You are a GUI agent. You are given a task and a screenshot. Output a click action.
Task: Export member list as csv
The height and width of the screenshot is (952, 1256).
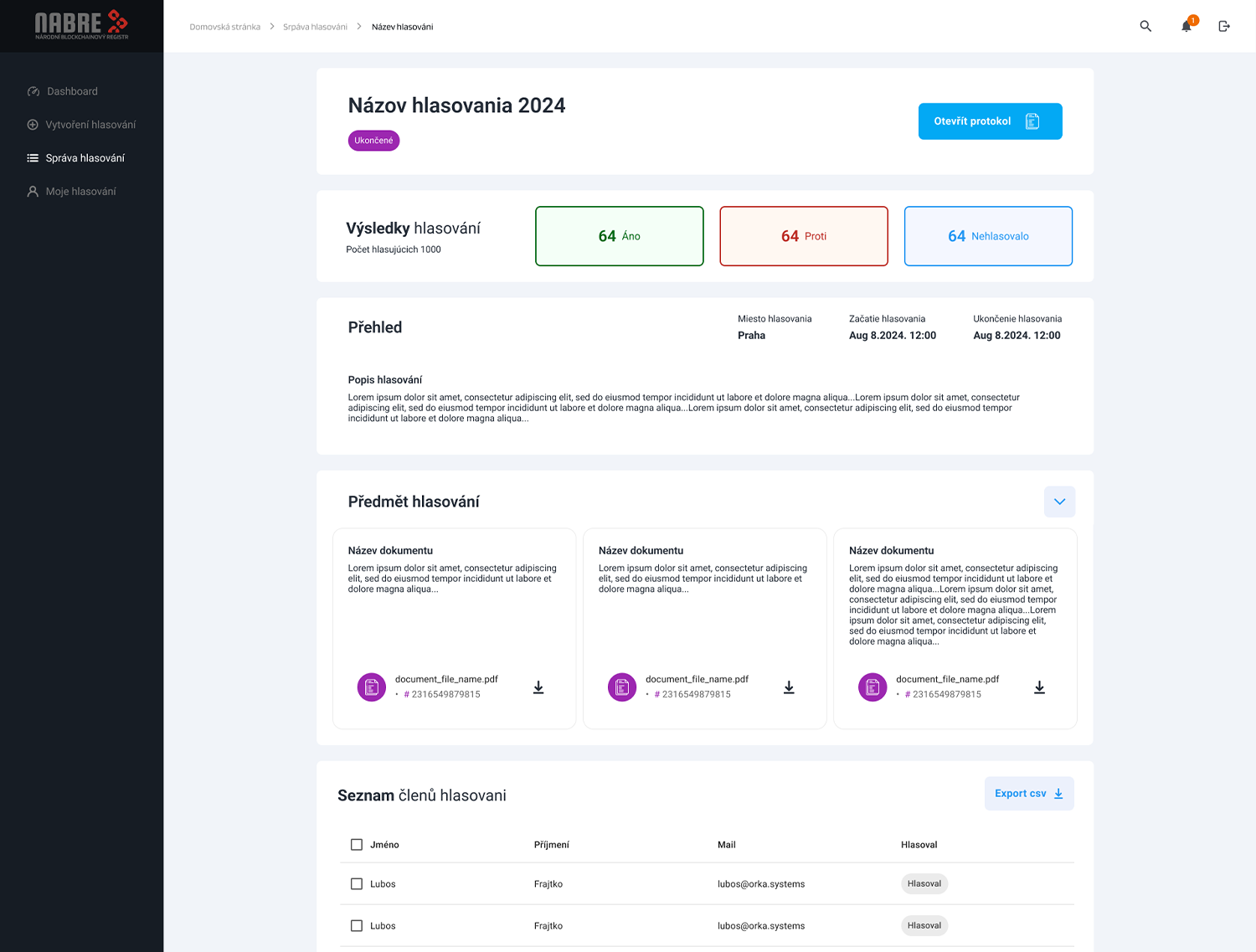1028,794
